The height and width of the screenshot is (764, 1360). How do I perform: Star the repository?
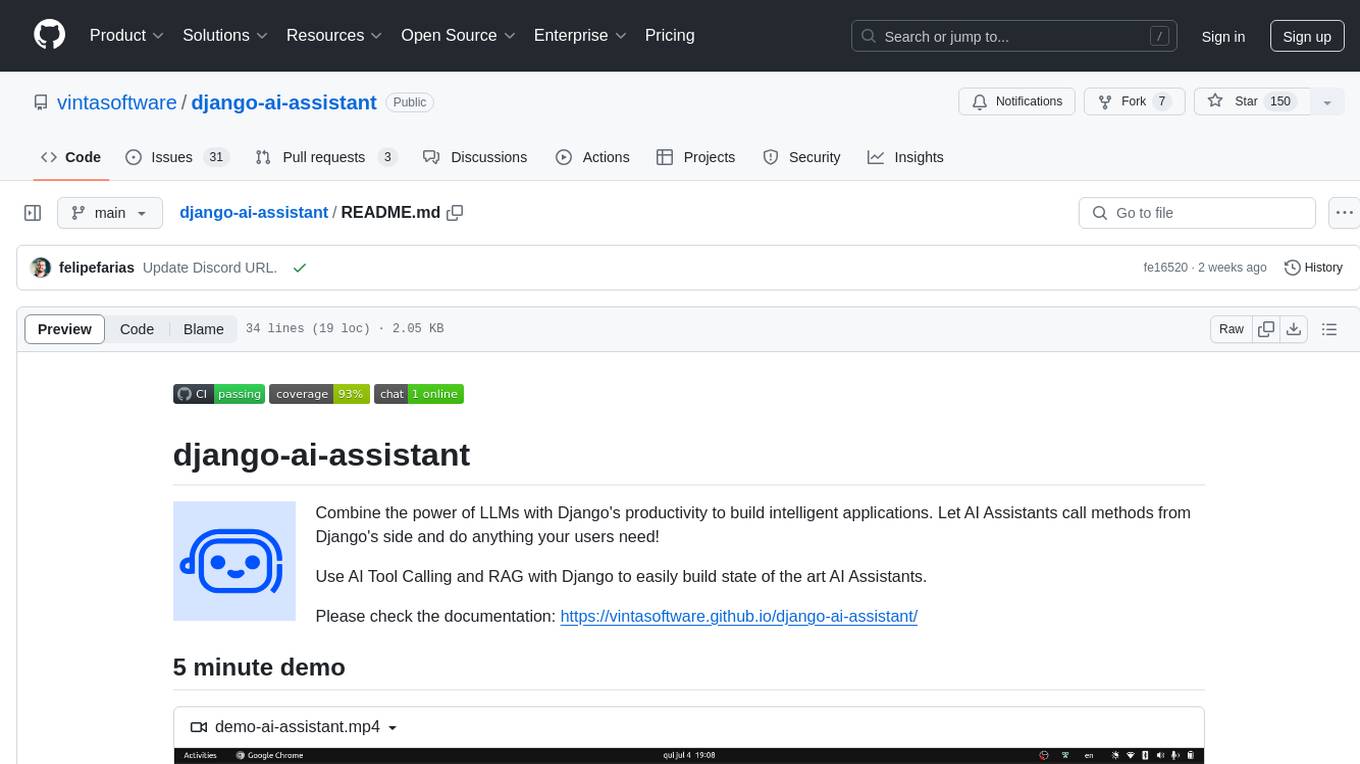pyautogui.click(x=1251, y=102)
